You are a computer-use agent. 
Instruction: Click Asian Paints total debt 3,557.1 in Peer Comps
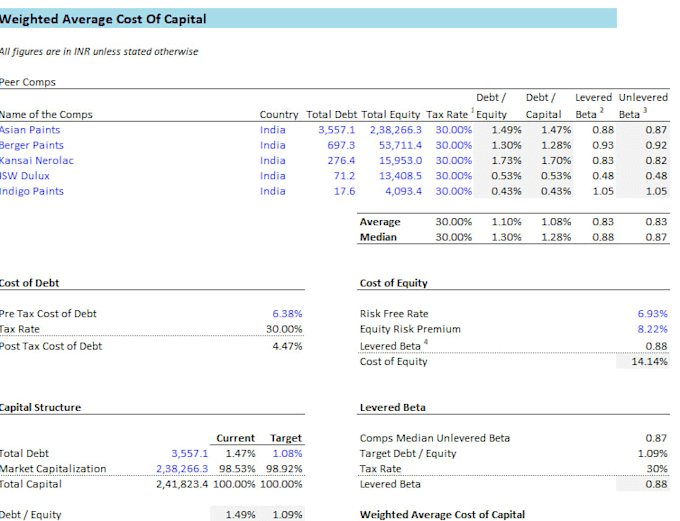[x=337, y=130]
